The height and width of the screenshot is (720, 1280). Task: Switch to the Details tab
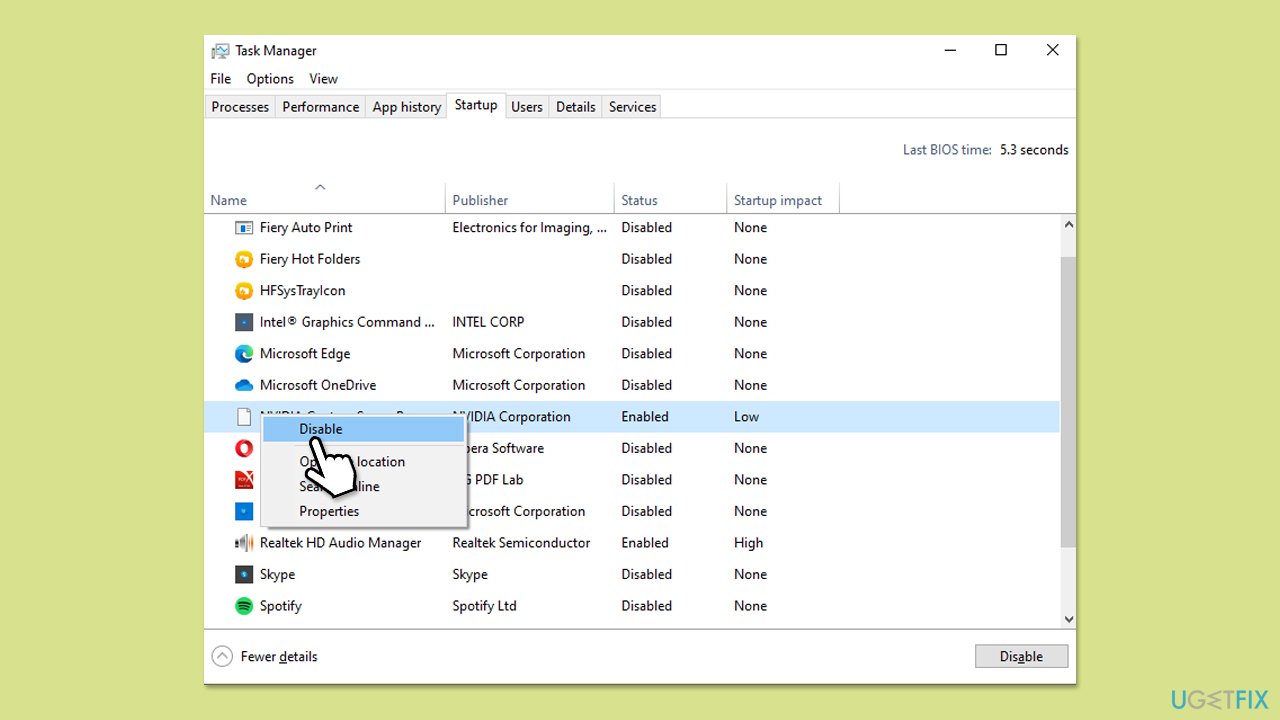pos(576,107)
